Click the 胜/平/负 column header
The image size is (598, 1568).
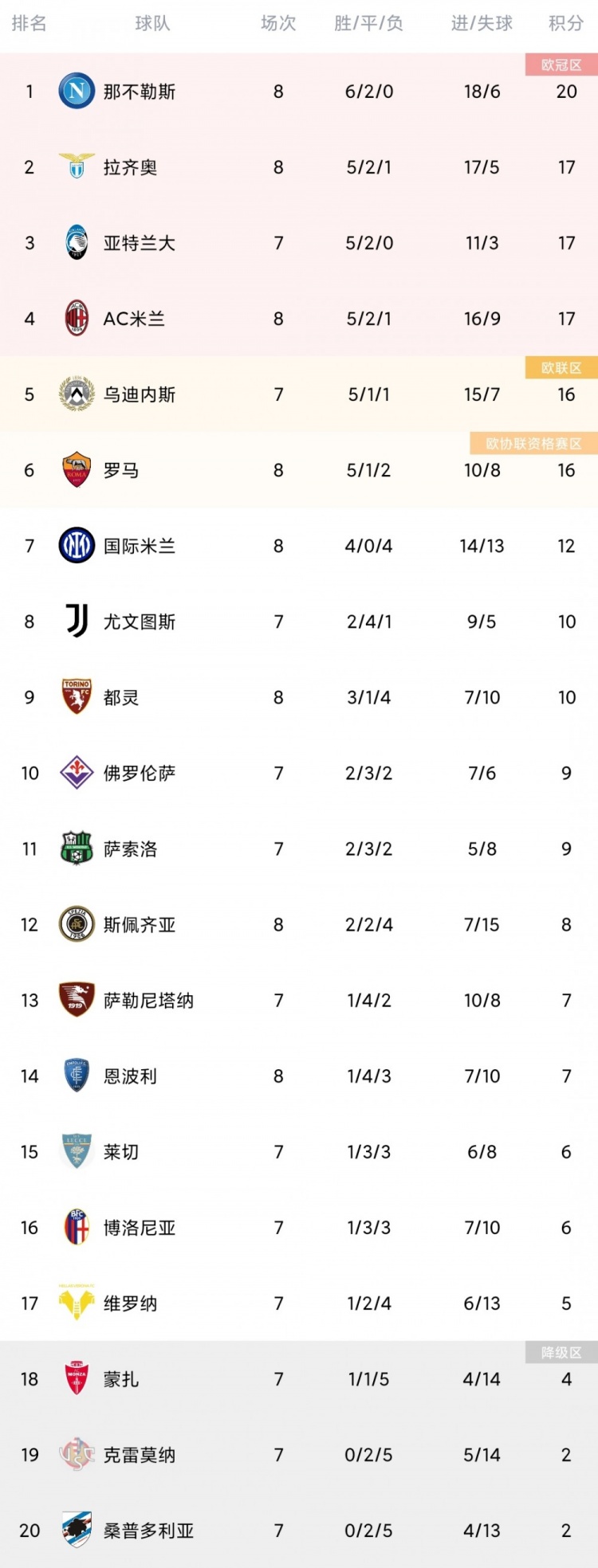click(x=368, y=24)
